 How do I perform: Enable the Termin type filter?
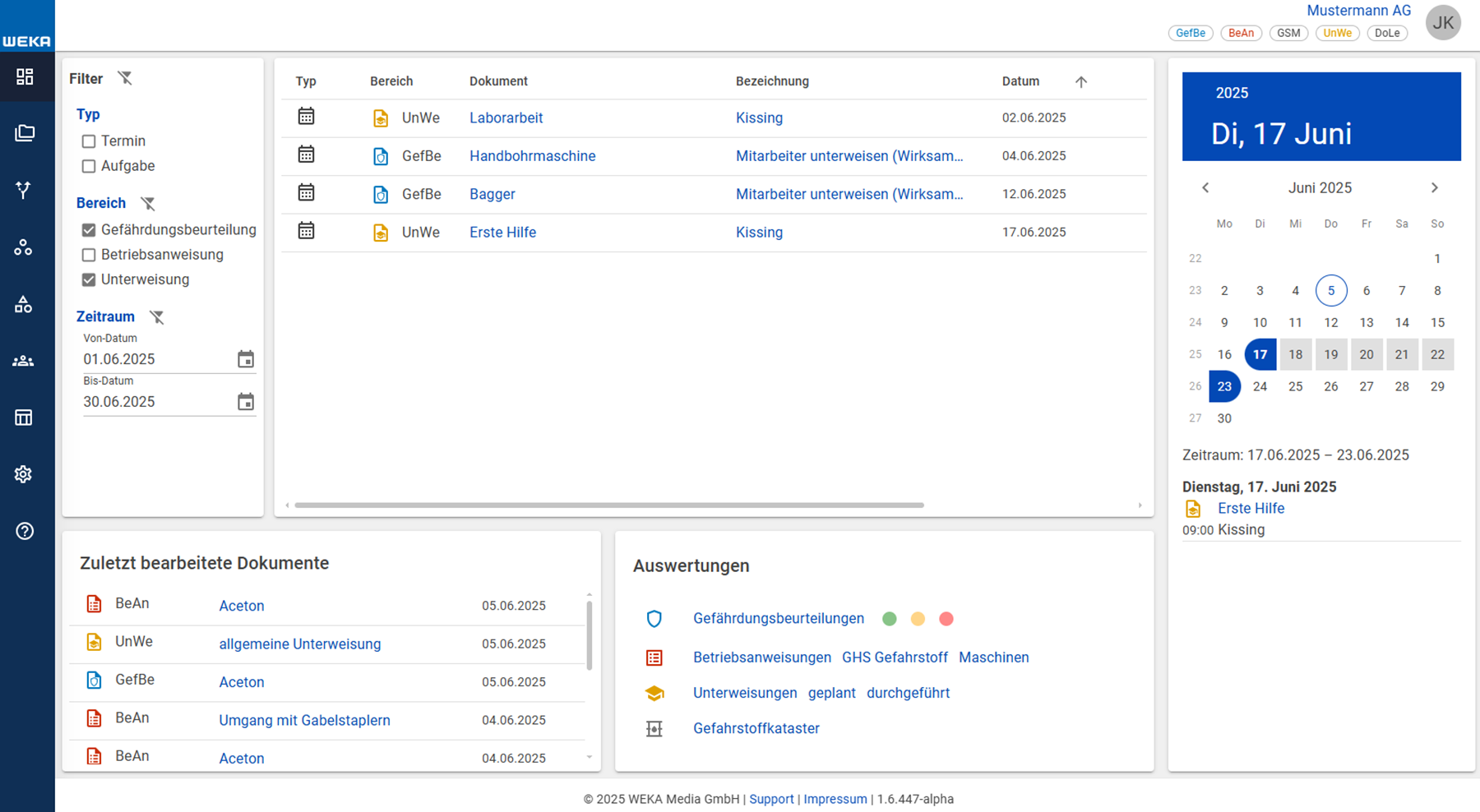(x=89, y=141)
